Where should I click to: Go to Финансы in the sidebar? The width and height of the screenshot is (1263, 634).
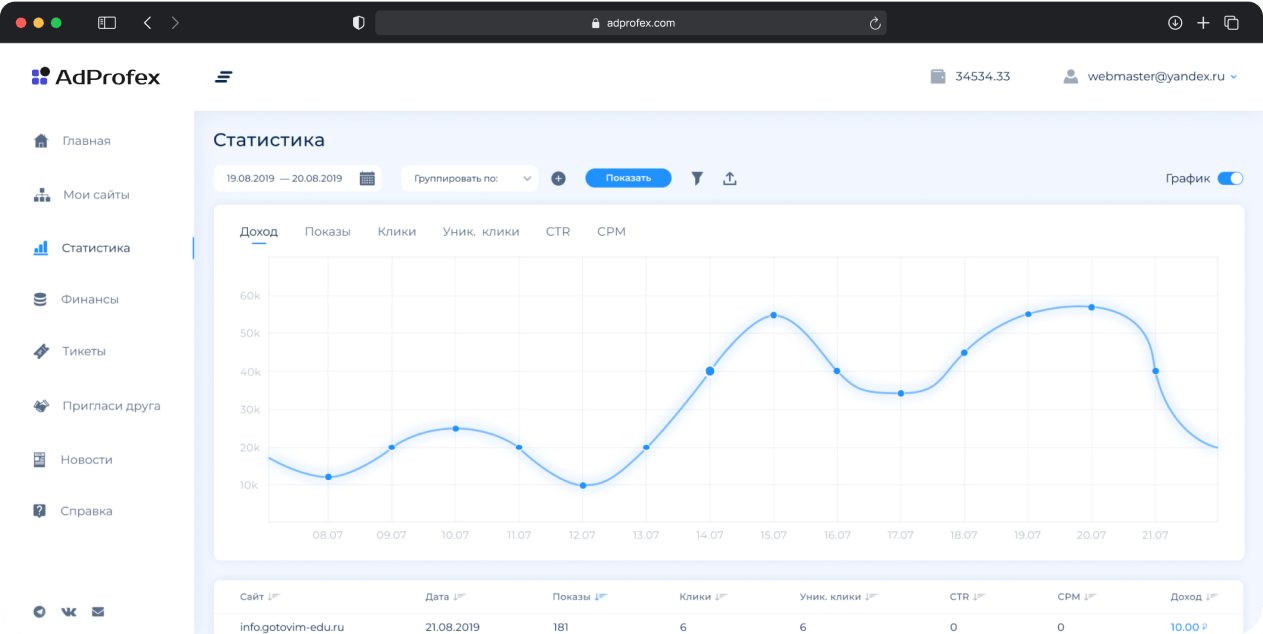coord(89,299)
